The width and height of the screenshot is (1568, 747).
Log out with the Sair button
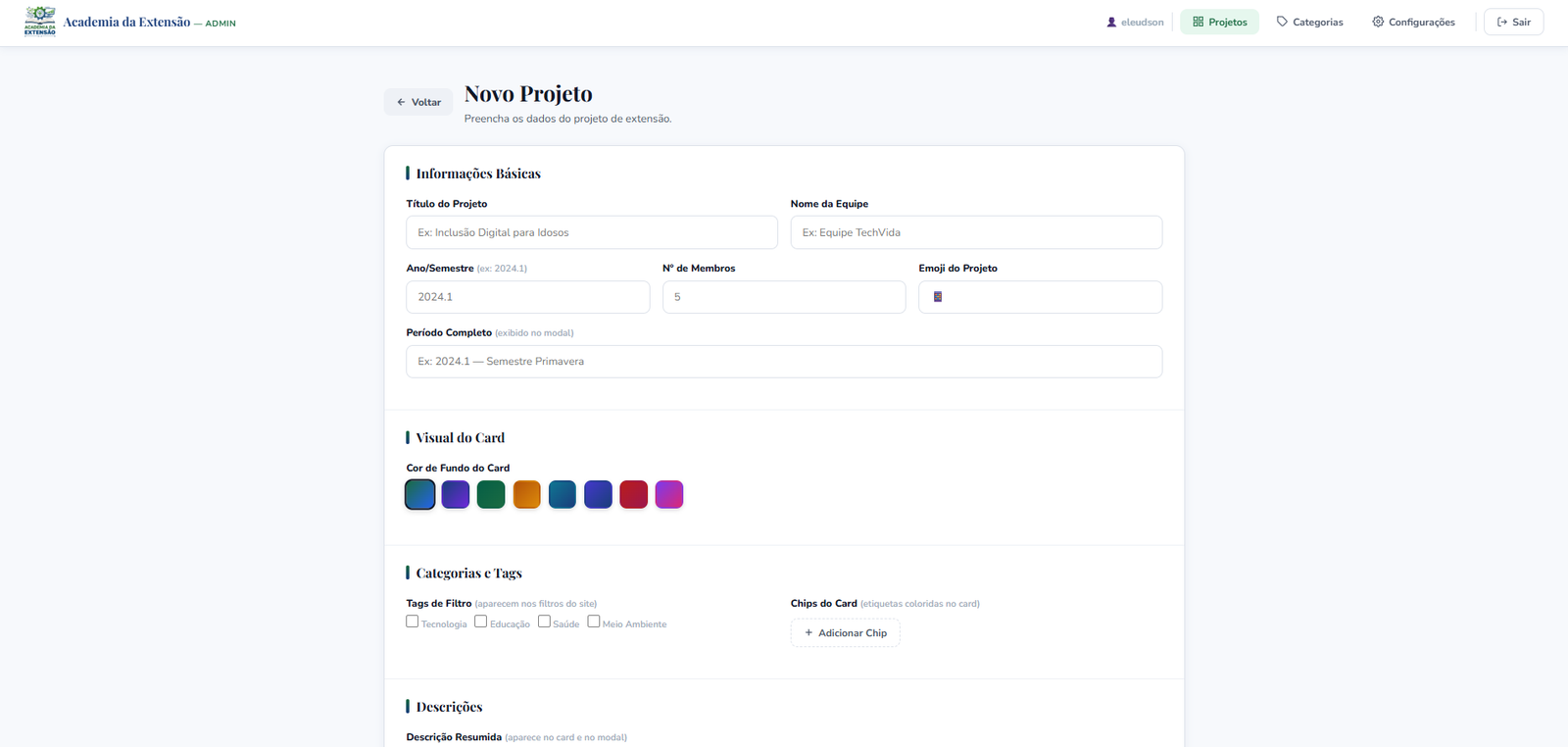1513,22
